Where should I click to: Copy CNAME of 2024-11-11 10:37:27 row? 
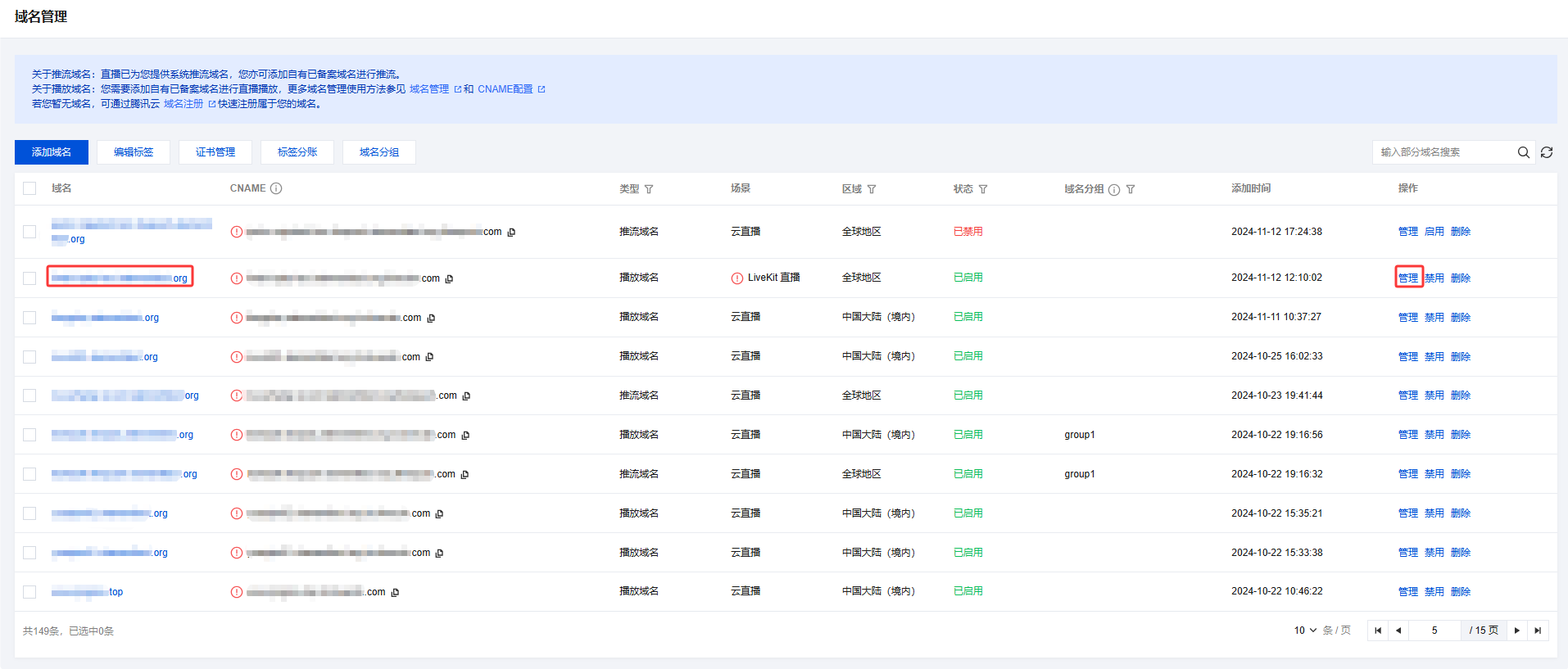pos(431,319)
